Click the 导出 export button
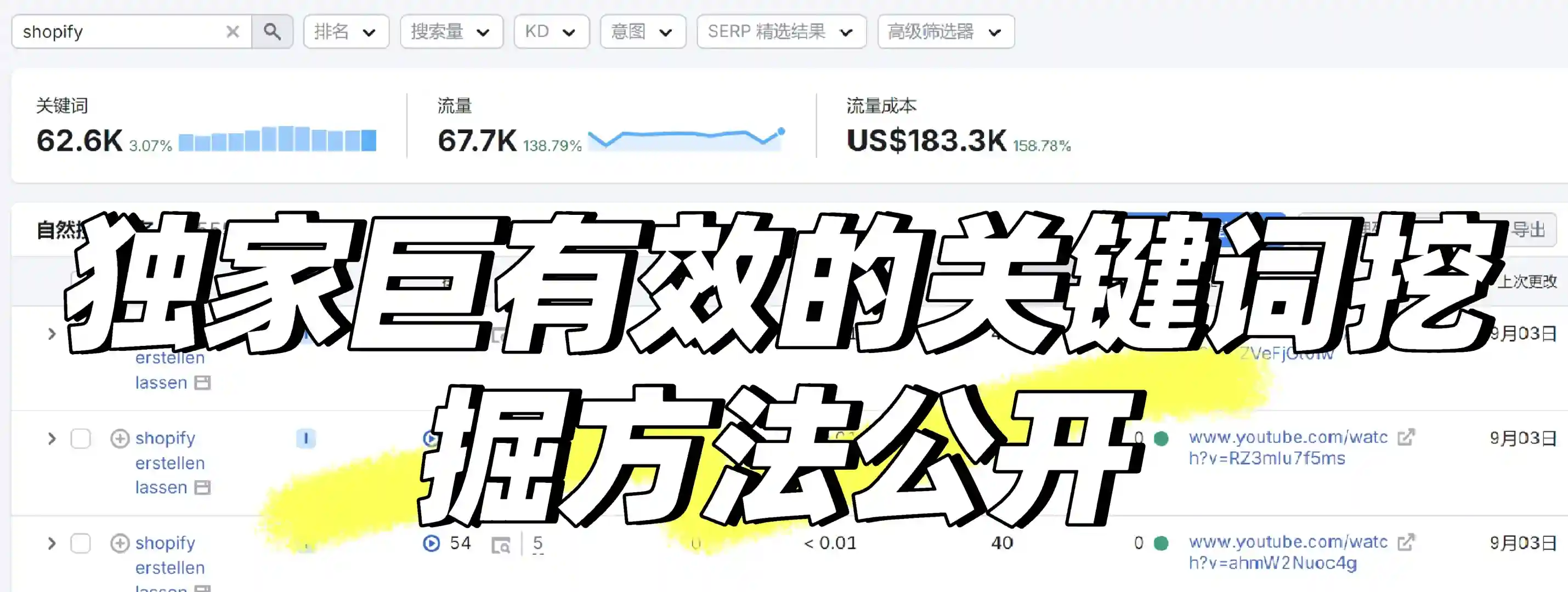Image resolution: width=1568 pixels, height=592 pixels. (x=1529, y=230)
